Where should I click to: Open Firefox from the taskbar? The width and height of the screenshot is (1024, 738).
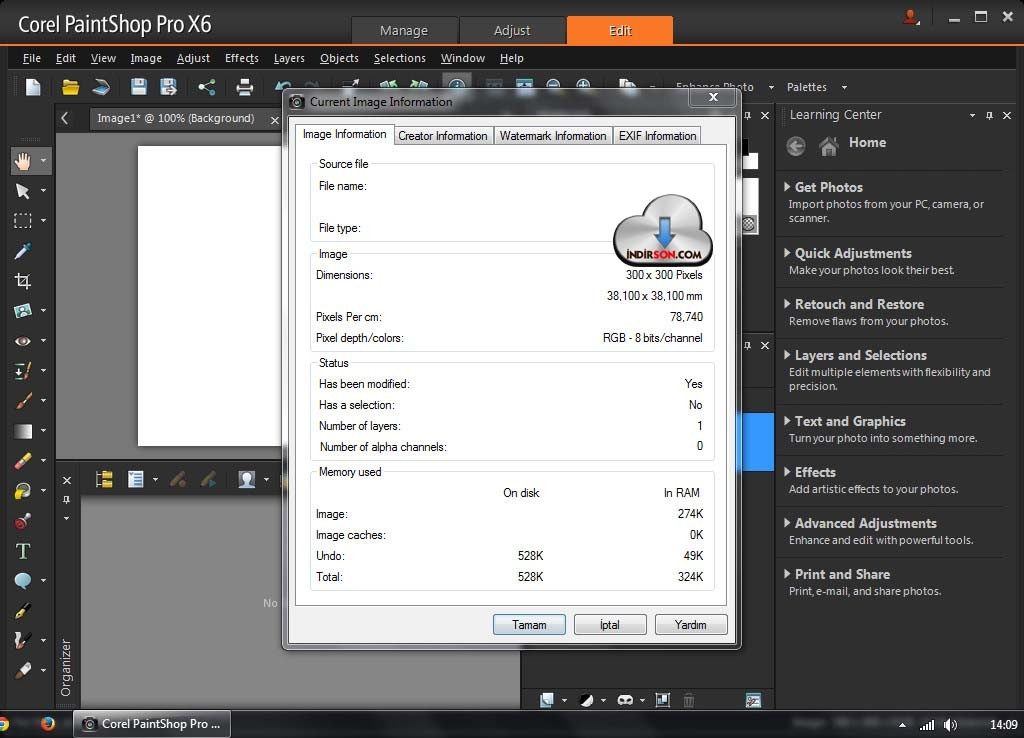47,724
